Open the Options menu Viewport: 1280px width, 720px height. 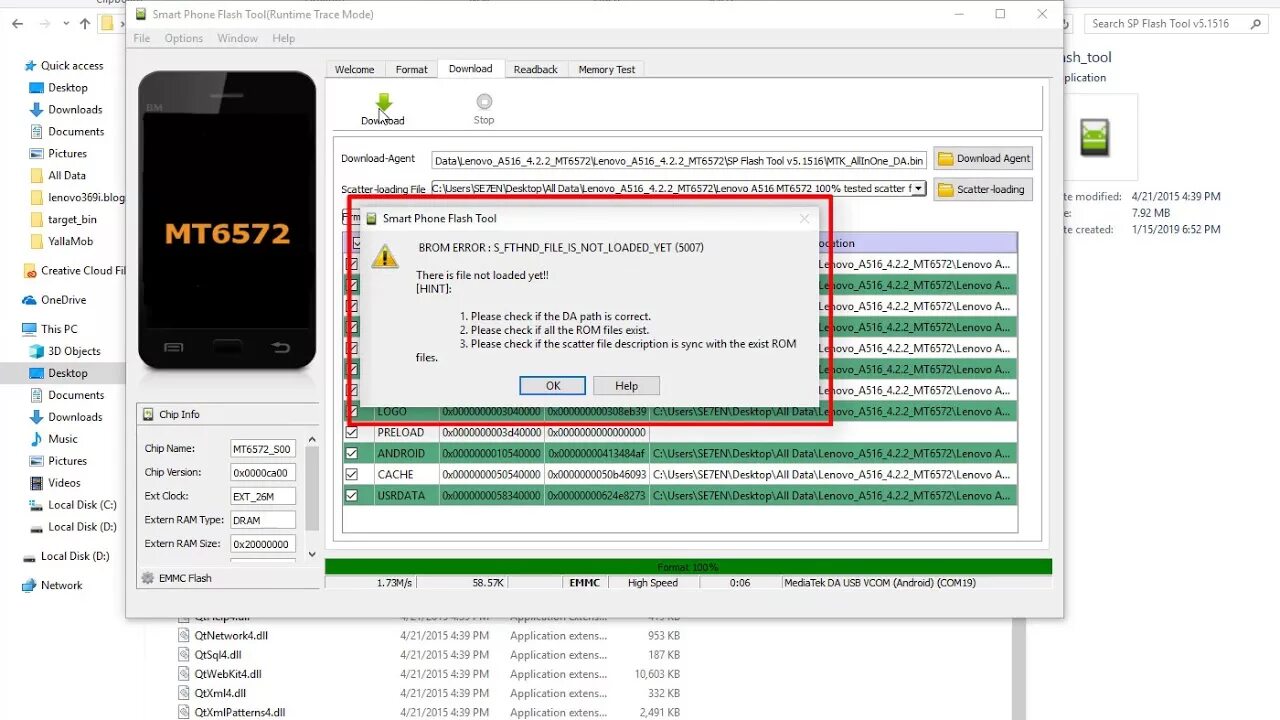coord(184,38)
